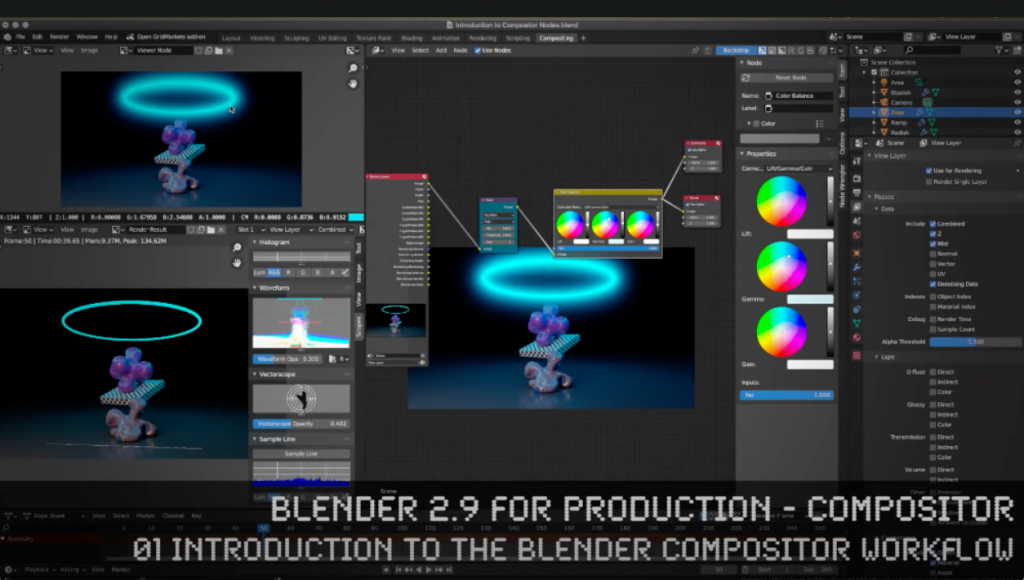Collapse the Histogram panel

[x=254, y=242]
